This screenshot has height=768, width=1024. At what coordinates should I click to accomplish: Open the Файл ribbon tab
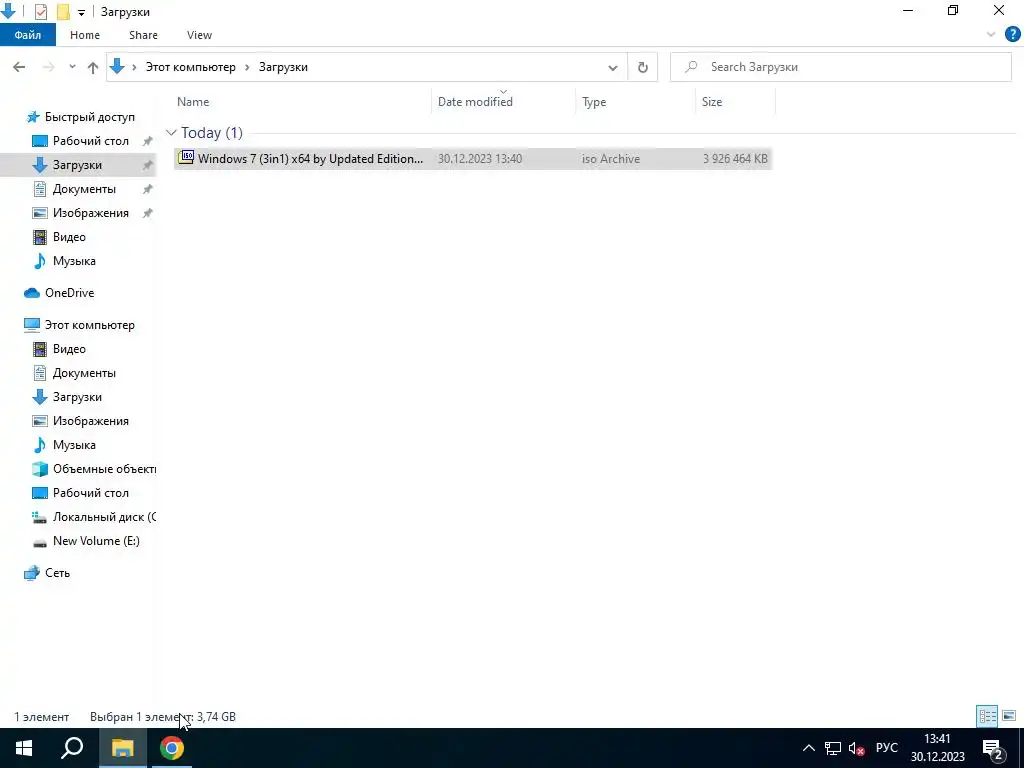tap(27, 35)
